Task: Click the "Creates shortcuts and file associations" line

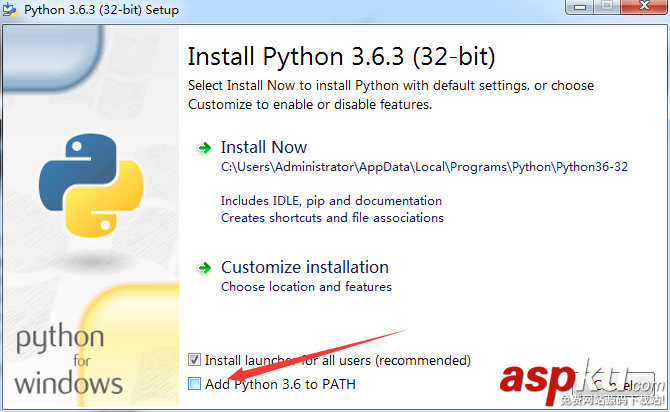Action: point(332,217)
